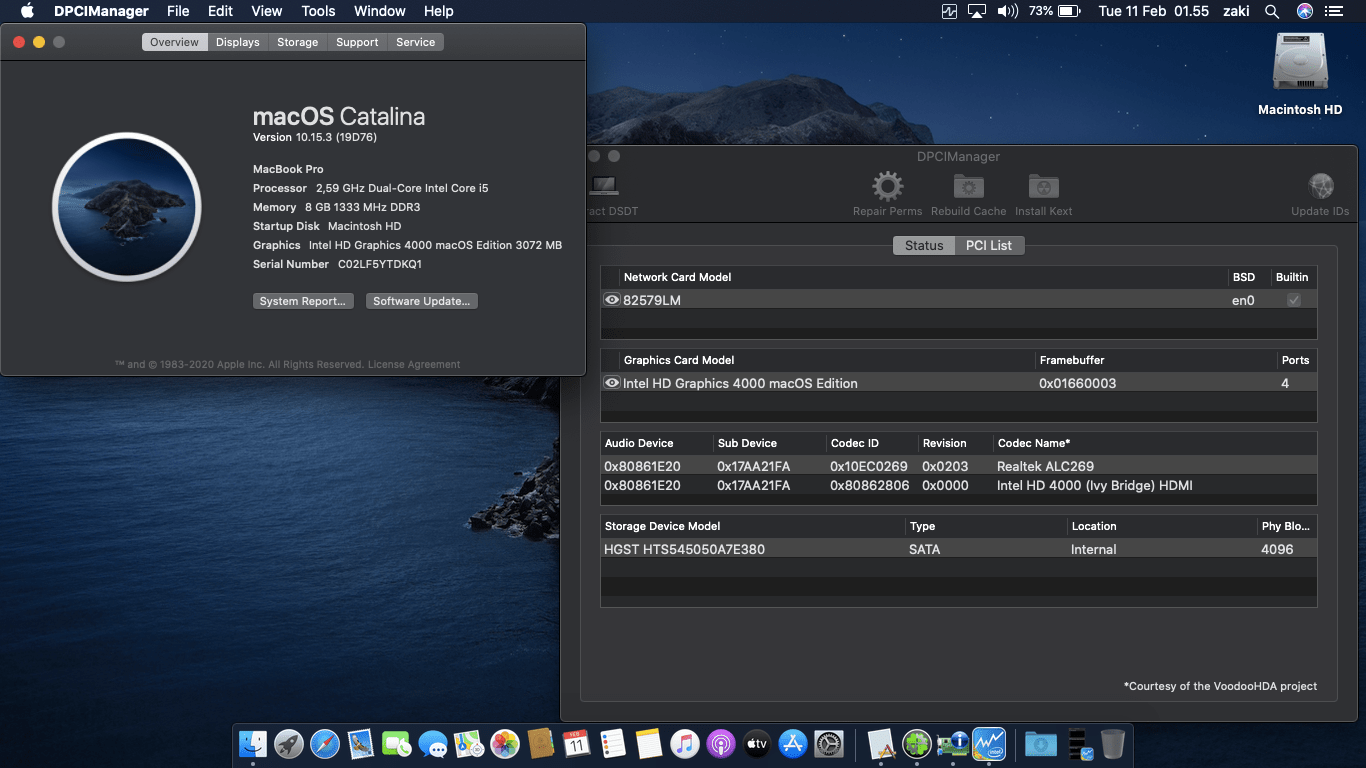Open Spotlight search in menu bar

(1272, 11)
